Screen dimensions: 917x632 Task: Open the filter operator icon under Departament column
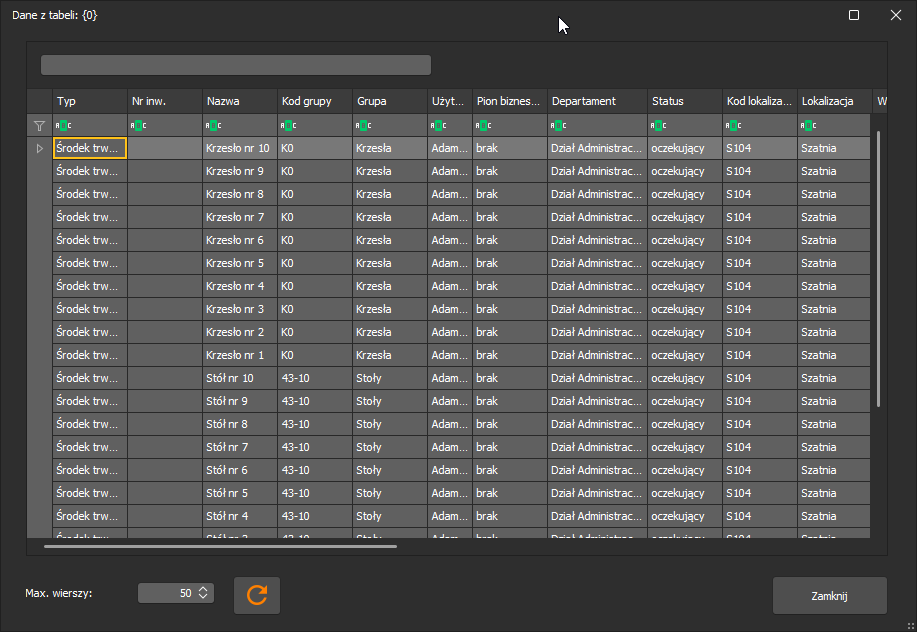click(558, 126)
